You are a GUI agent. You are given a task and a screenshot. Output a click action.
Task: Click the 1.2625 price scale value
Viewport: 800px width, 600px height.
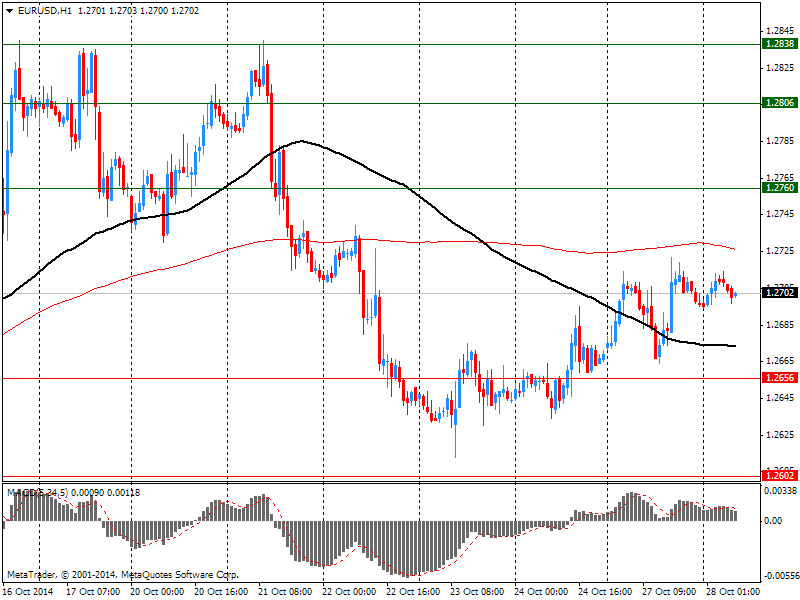[780, 435]
